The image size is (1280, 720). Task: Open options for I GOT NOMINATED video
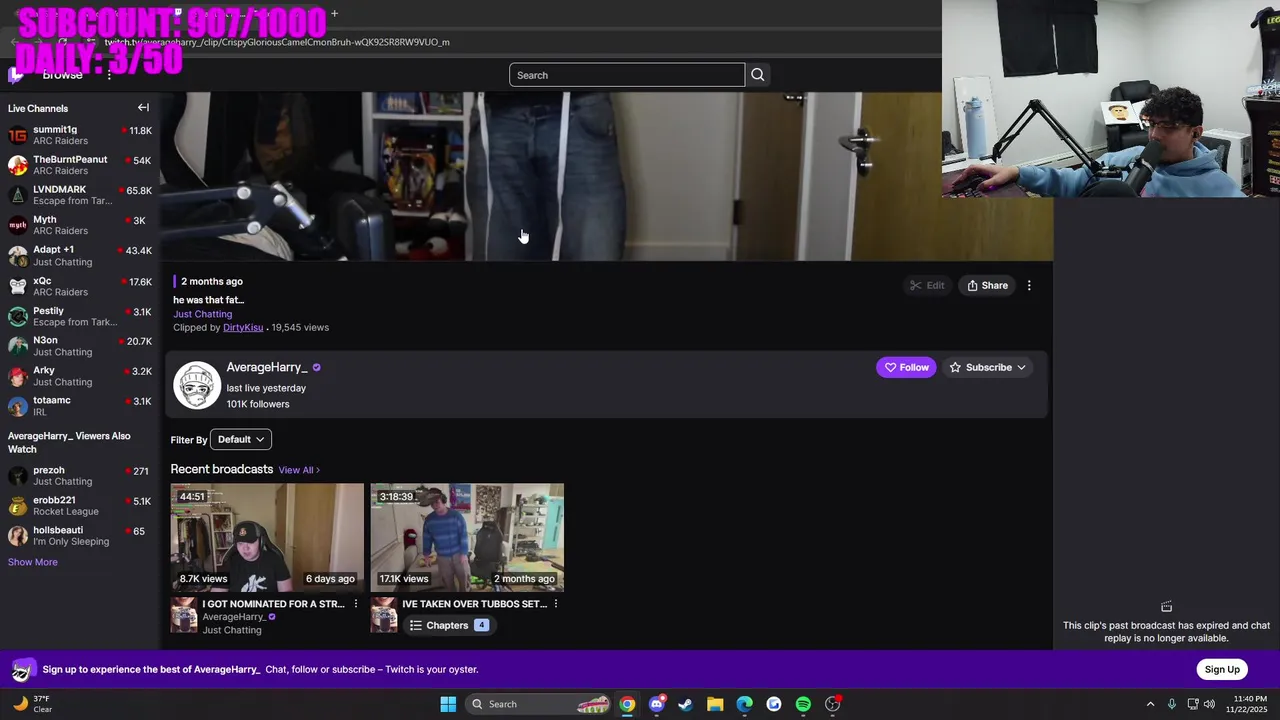(x=356, y=604)
